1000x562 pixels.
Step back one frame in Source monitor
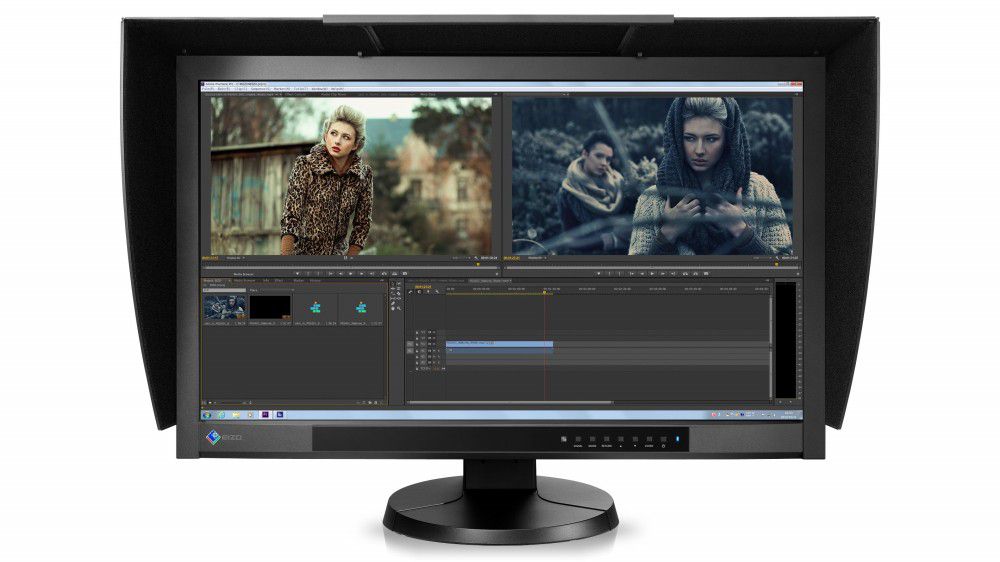click(341, 274)
